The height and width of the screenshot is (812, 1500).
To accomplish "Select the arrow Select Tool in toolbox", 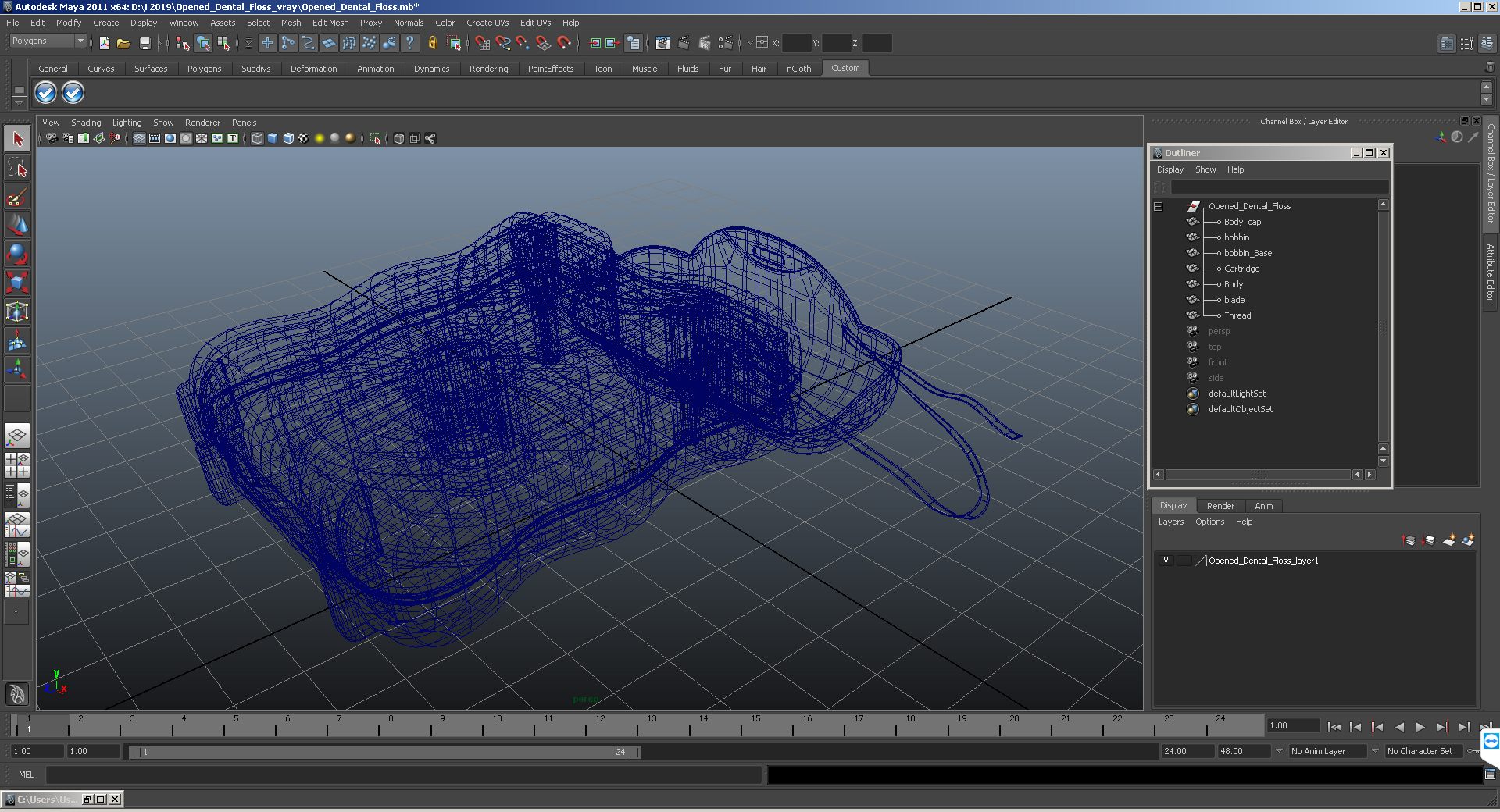I will (17, 139).
